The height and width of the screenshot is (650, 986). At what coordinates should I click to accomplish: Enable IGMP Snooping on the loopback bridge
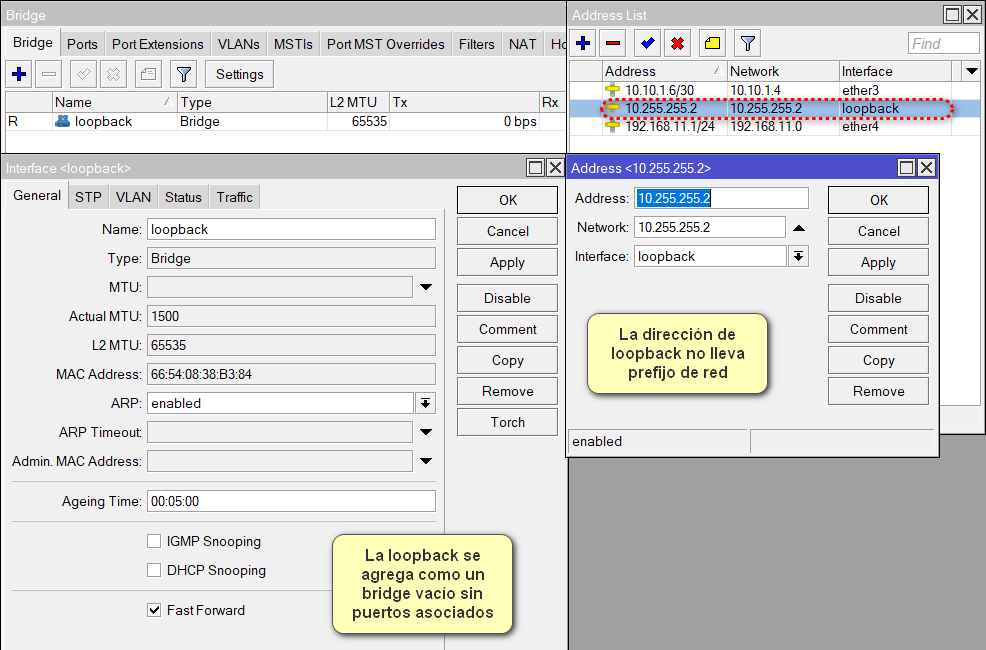tap(154, 541)
